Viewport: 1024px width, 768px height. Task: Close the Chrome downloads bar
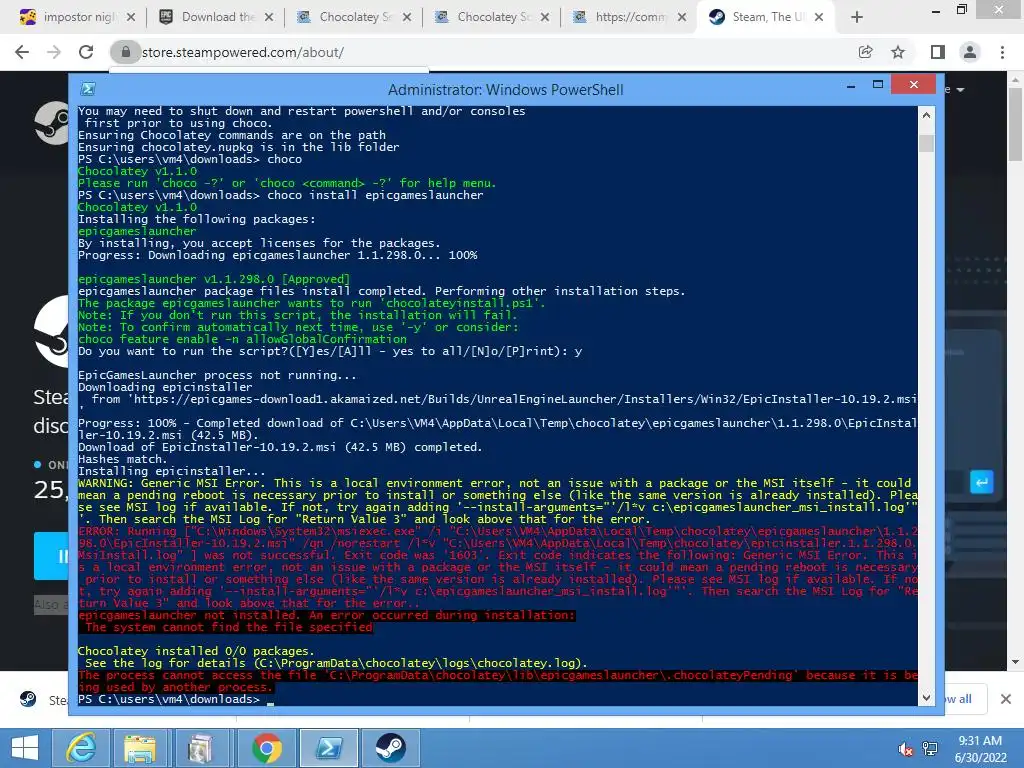[x=1006, y=699]
